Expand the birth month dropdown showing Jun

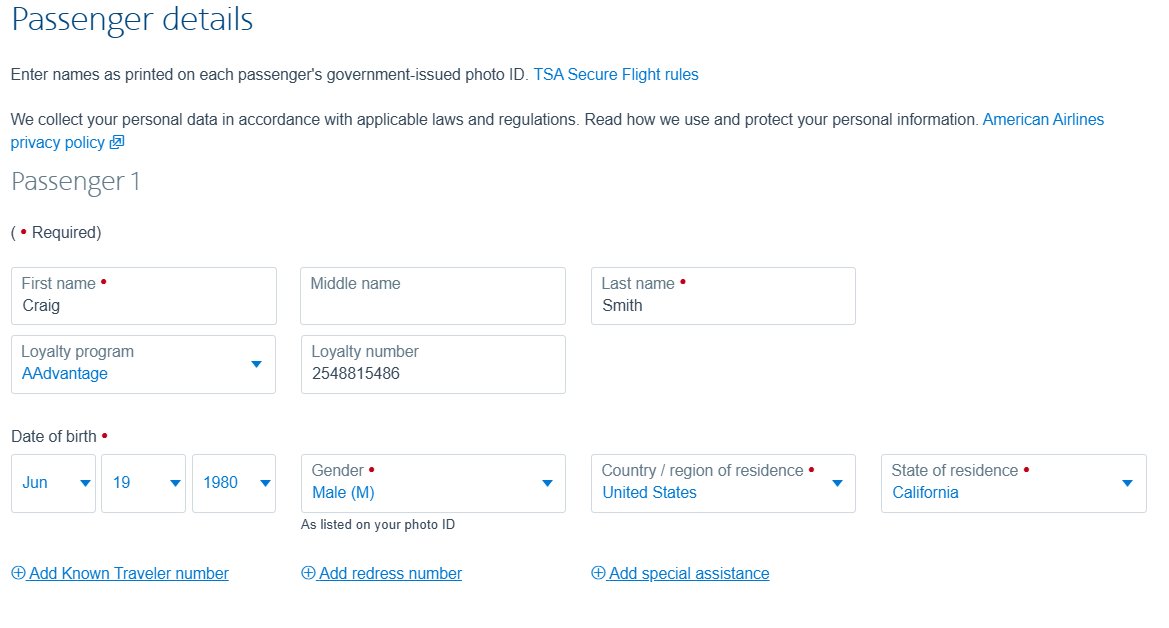pyautogui.click(x=53, y=483)
